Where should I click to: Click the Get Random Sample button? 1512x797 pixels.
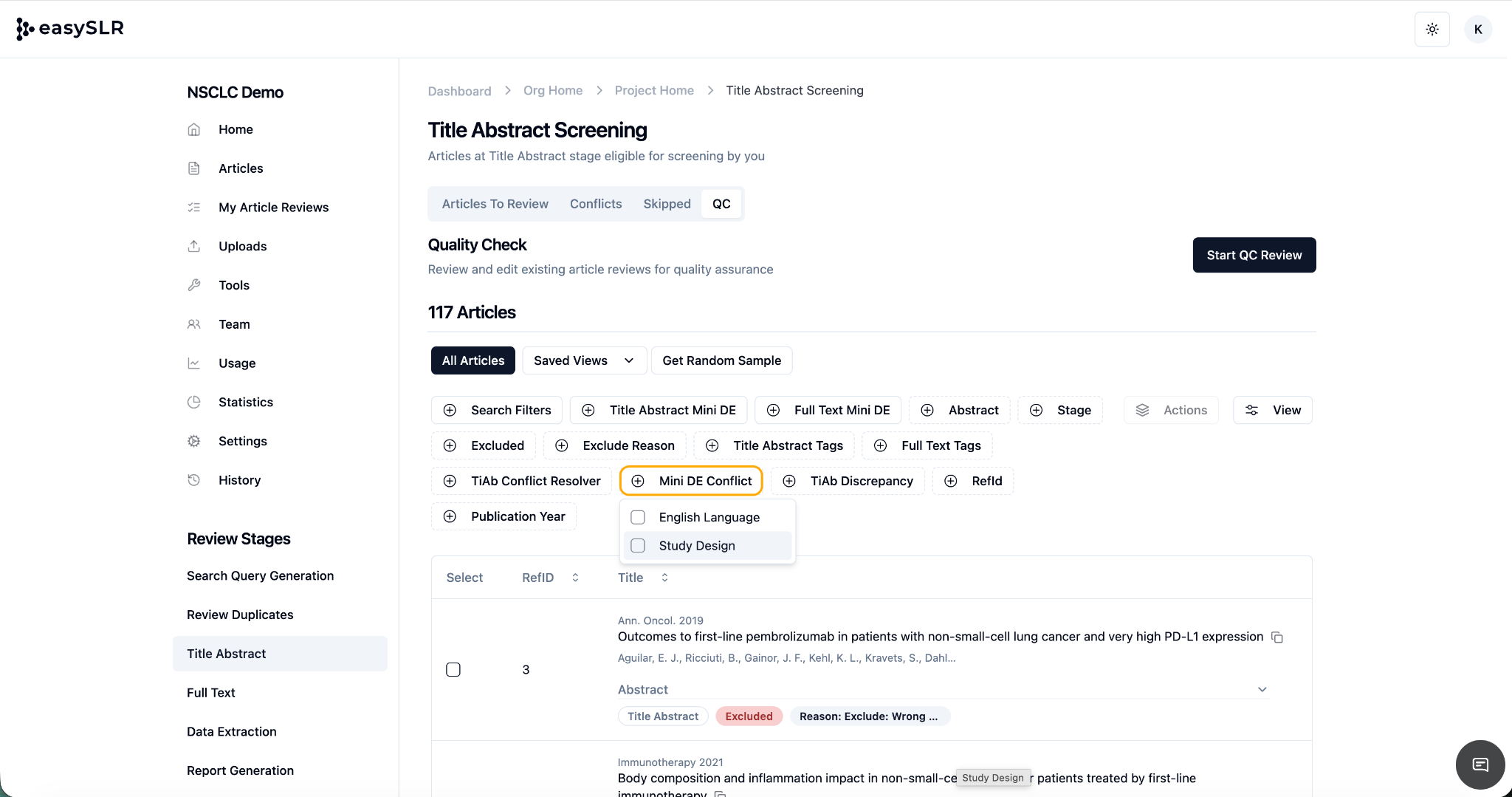click(721, 360)
